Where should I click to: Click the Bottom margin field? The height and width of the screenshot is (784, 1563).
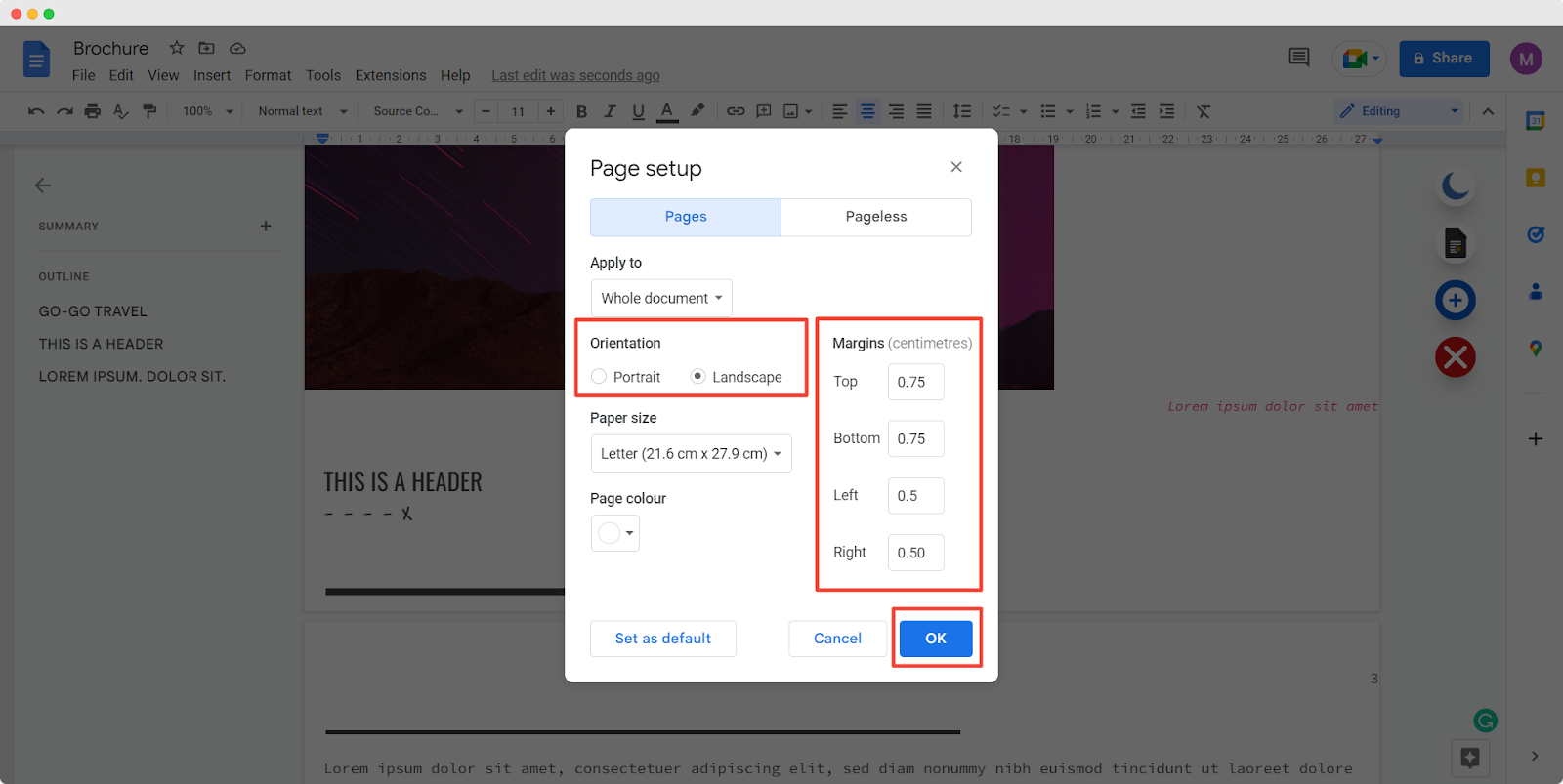(x=916, y=438)
